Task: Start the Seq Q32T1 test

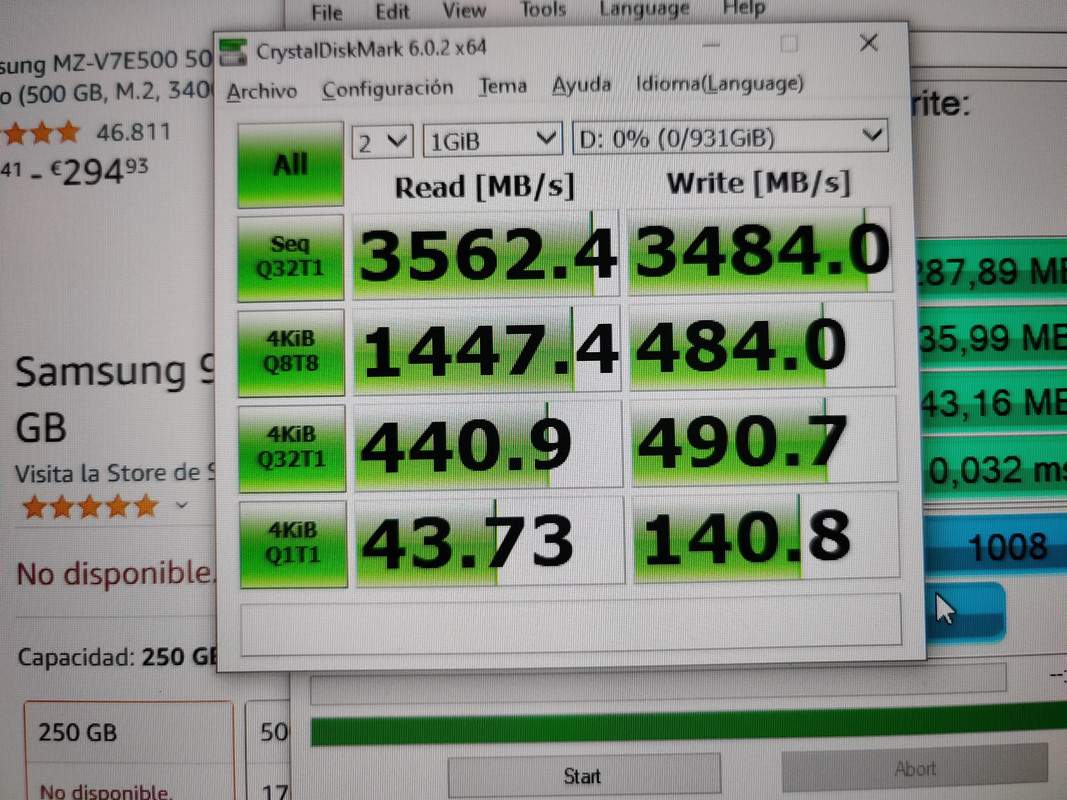Action: (291, 257)
